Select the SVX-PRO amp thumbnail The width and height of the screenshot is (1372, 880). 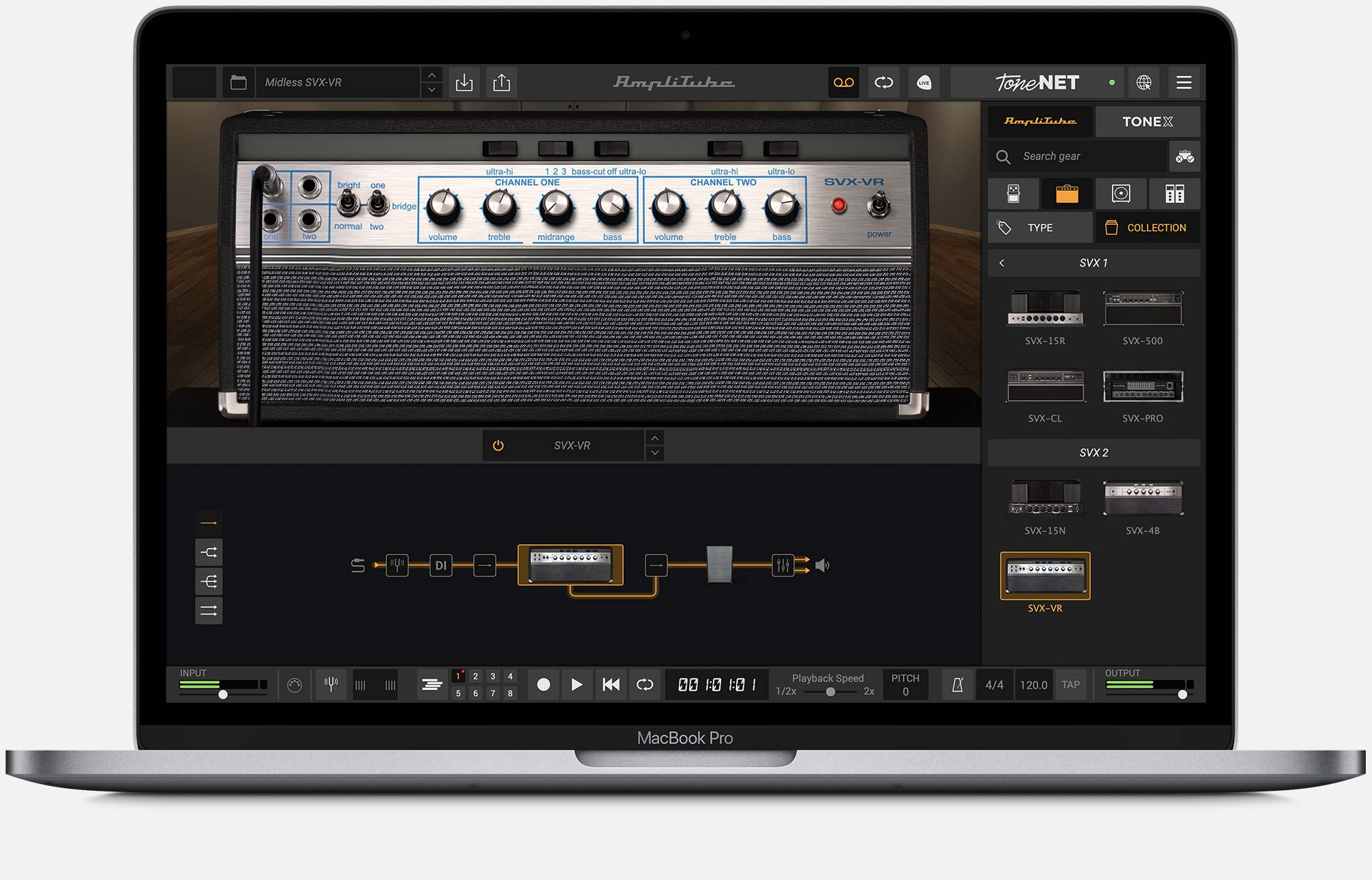(1142, 388)
